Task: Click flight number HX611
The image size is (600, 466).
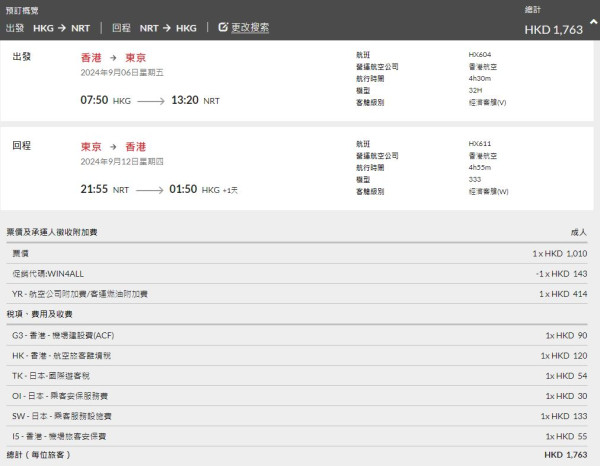Action: 479,144
